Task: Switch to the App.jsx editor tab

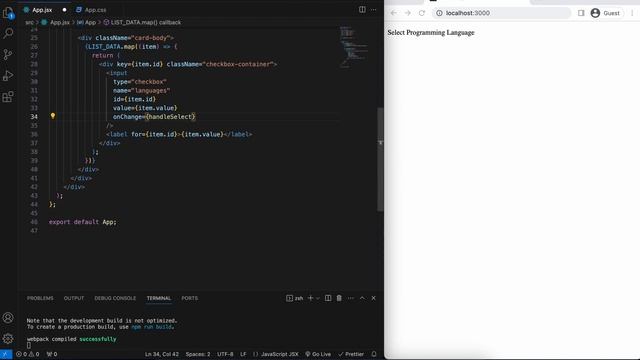Action: pyautogui.click(x=42, y=10)
